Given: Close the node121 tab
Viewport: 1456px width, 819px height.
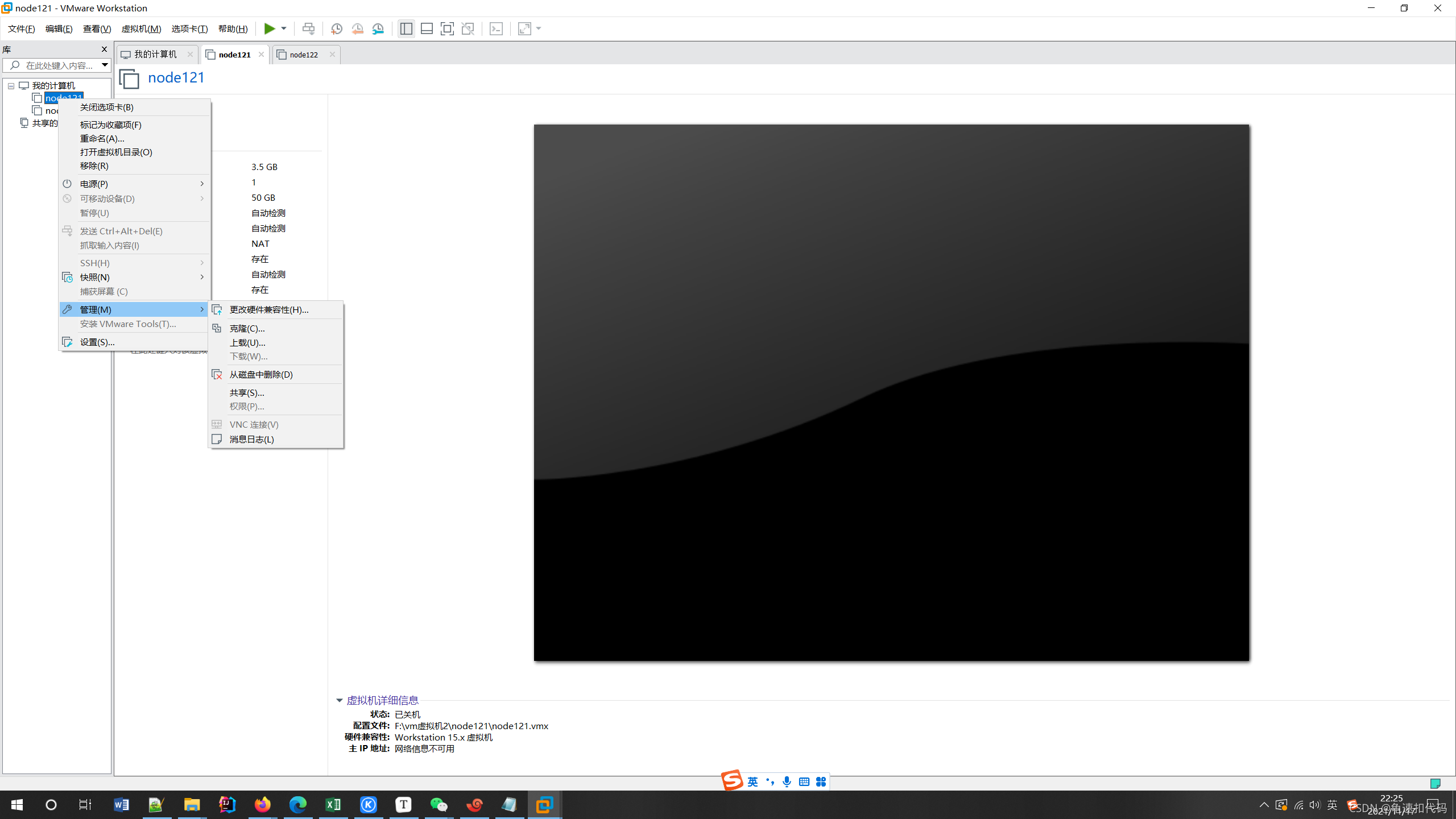Looking at the screenshot, I should coord(261,55).
